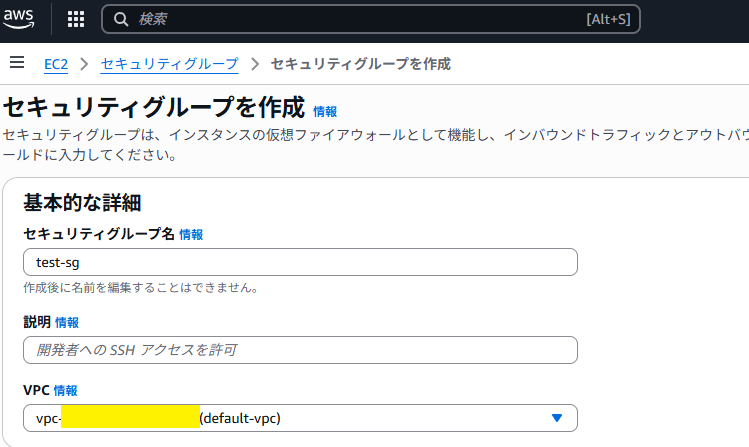Image resolution: width=749 pixels, height=447 pixels.
Task: Open the AWS services grid menu
Action: point(76,19)
